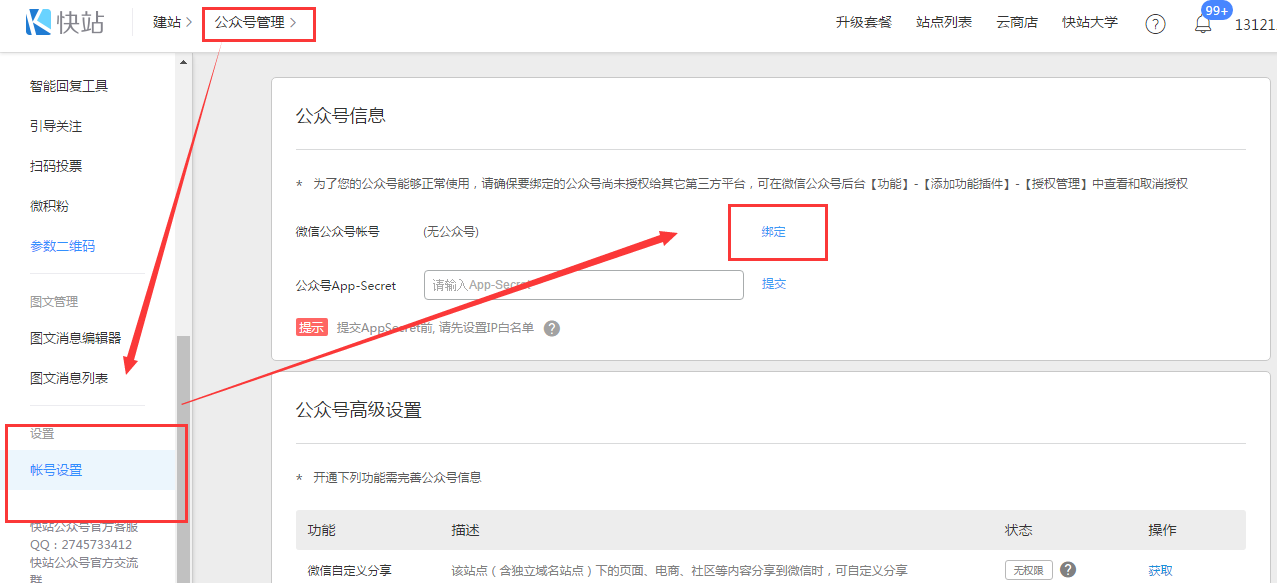Select 帐号设置 in the sidebar
The width and height of the screenshot is (1277, 583).
[x=56, y=470]
